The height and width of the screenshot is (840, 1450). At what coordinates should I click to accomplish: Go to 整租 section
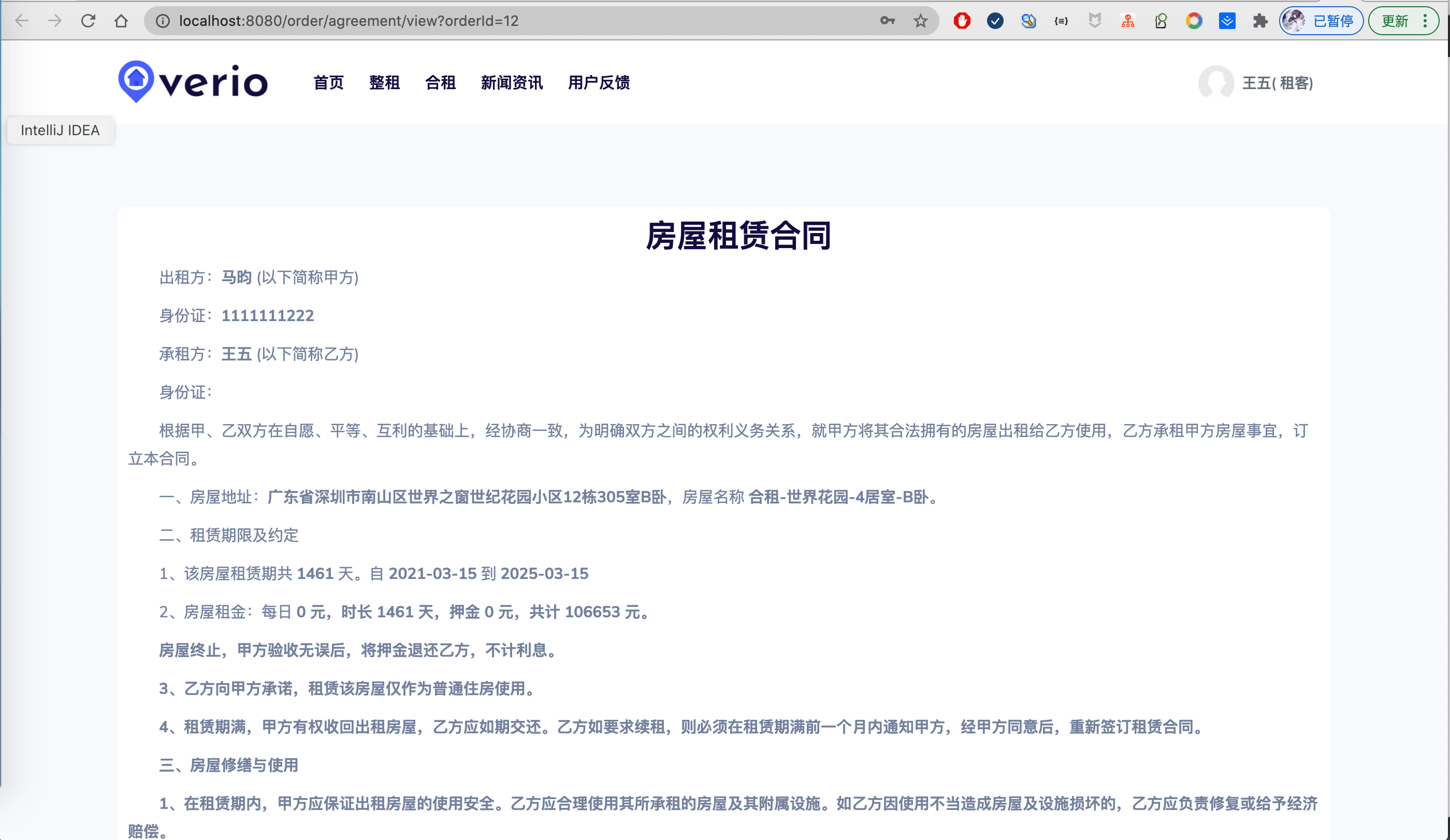tap(384, 83)
